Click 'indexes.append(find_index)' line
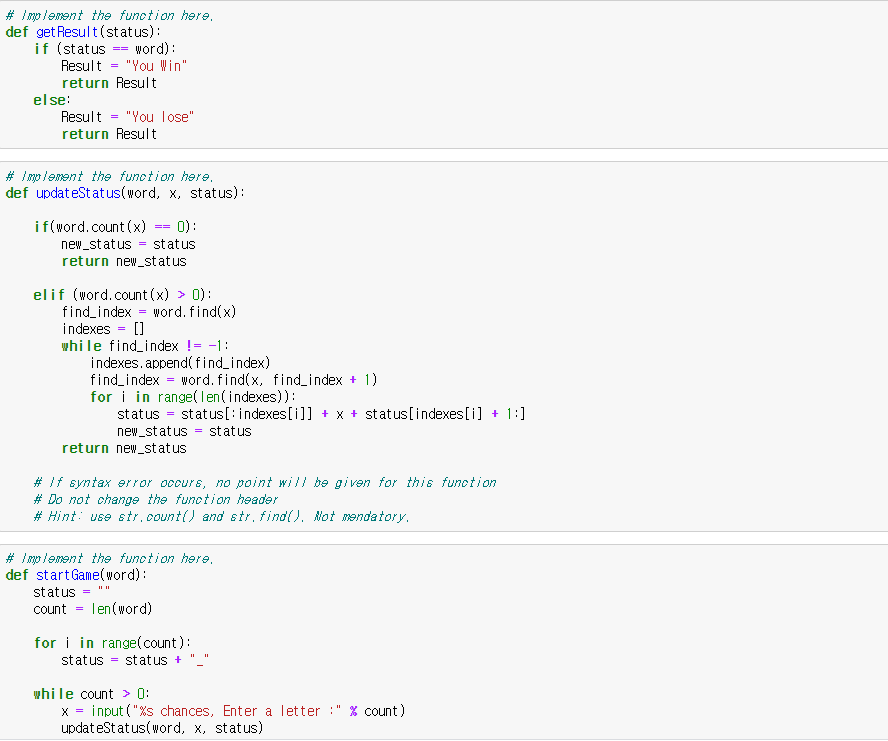This screenshot has width=888, height=741. 180,363
